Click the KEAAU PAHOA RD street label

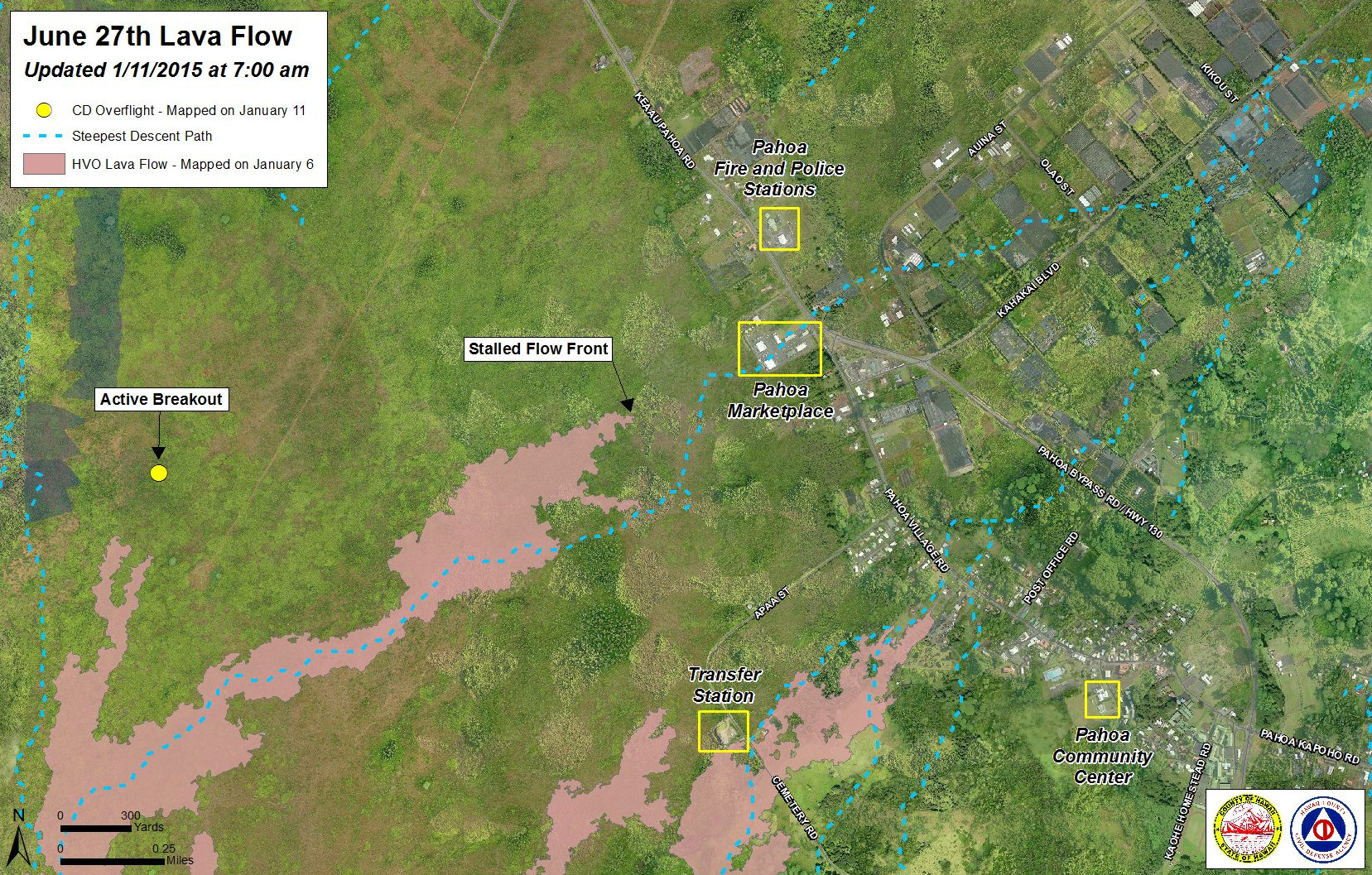(x=664, y=130)
